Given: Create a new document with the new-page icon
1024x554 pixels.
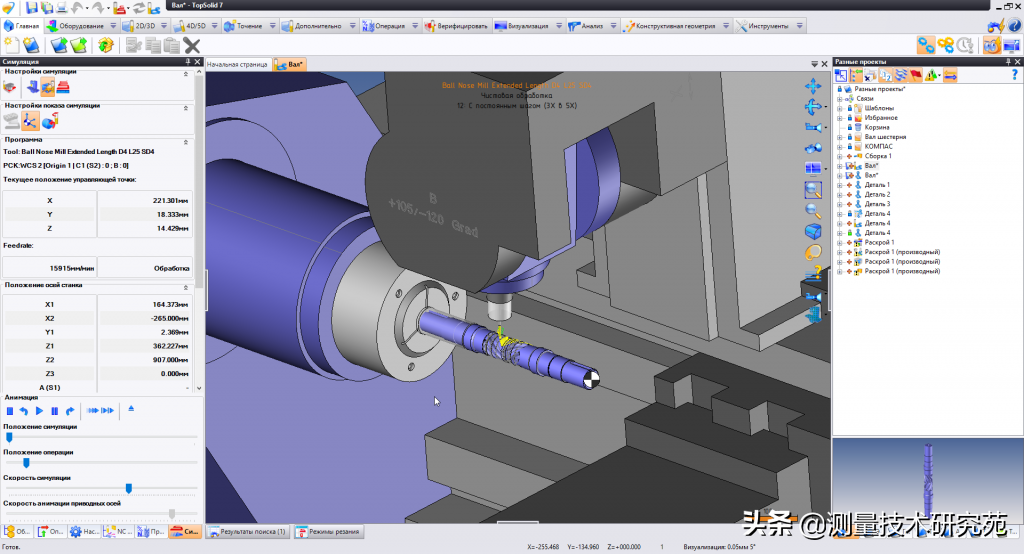Looking at the screenshot, I should [x=12, y=45].
